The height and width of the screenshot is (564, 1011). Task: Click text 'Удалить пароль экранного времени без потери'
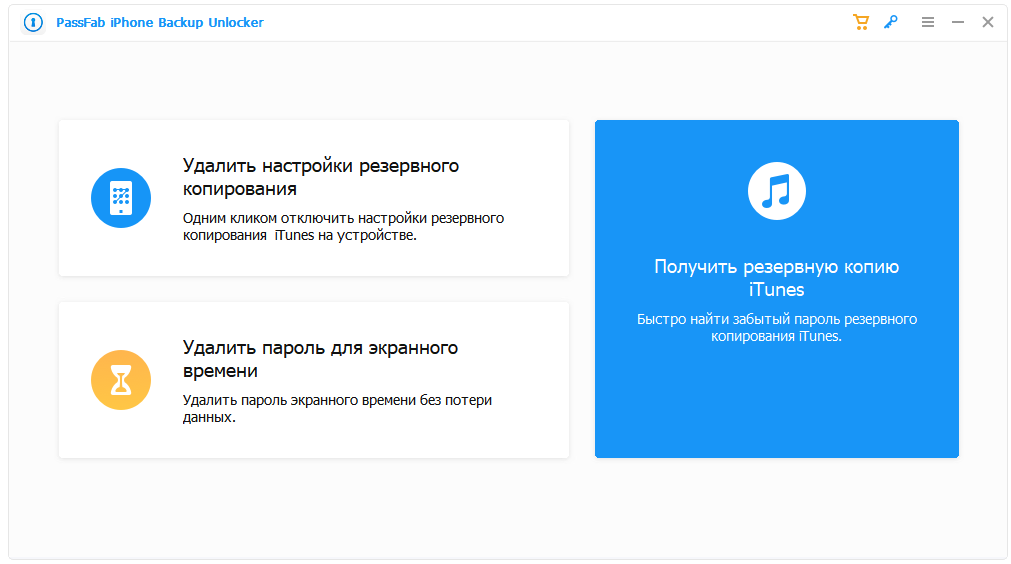click(337, 400)
